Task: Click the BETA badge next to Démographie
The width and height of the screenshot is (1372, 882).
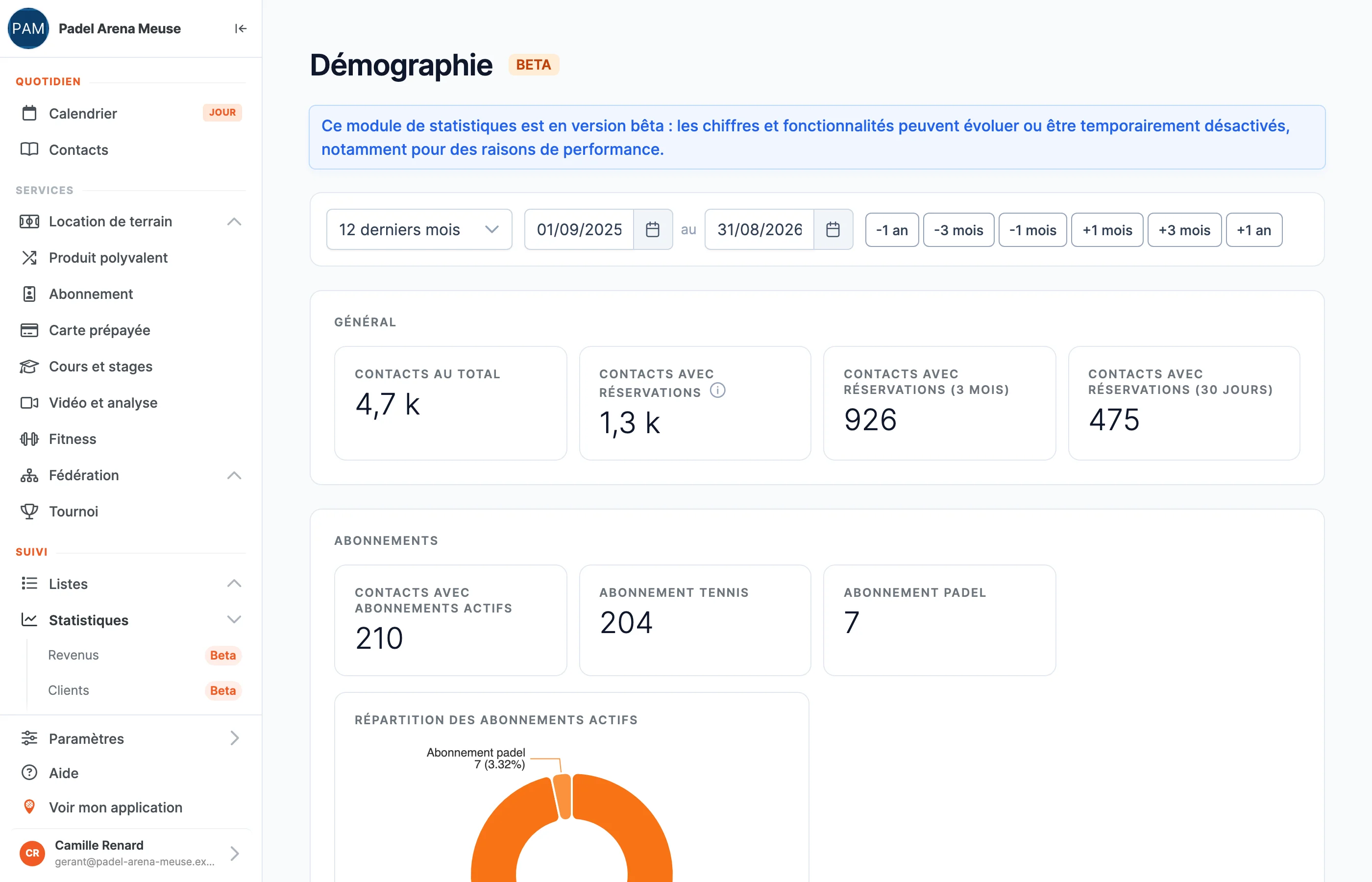Action: point(533,65)
